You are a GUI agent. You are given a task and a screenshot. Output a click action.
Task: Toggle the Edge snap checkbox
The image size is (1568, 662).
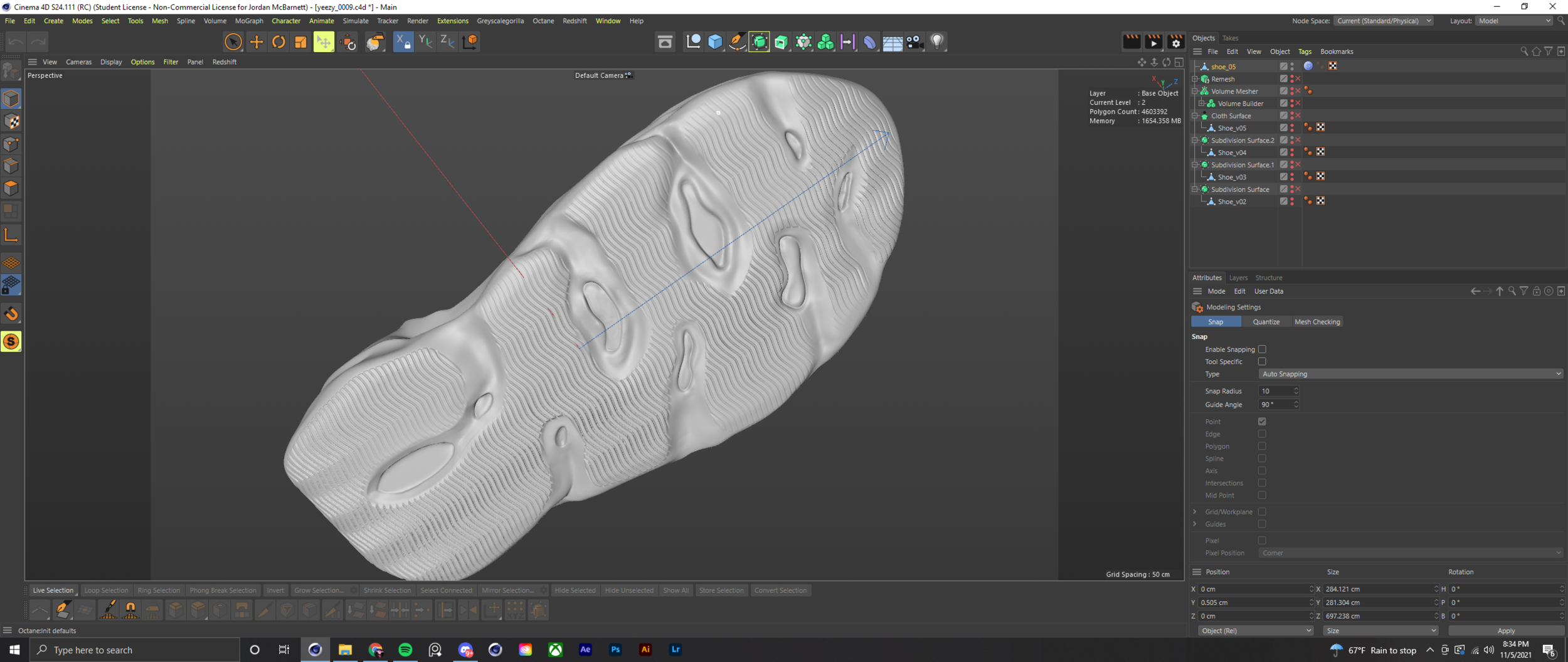pyautogui.click(x=1262, y=434)
